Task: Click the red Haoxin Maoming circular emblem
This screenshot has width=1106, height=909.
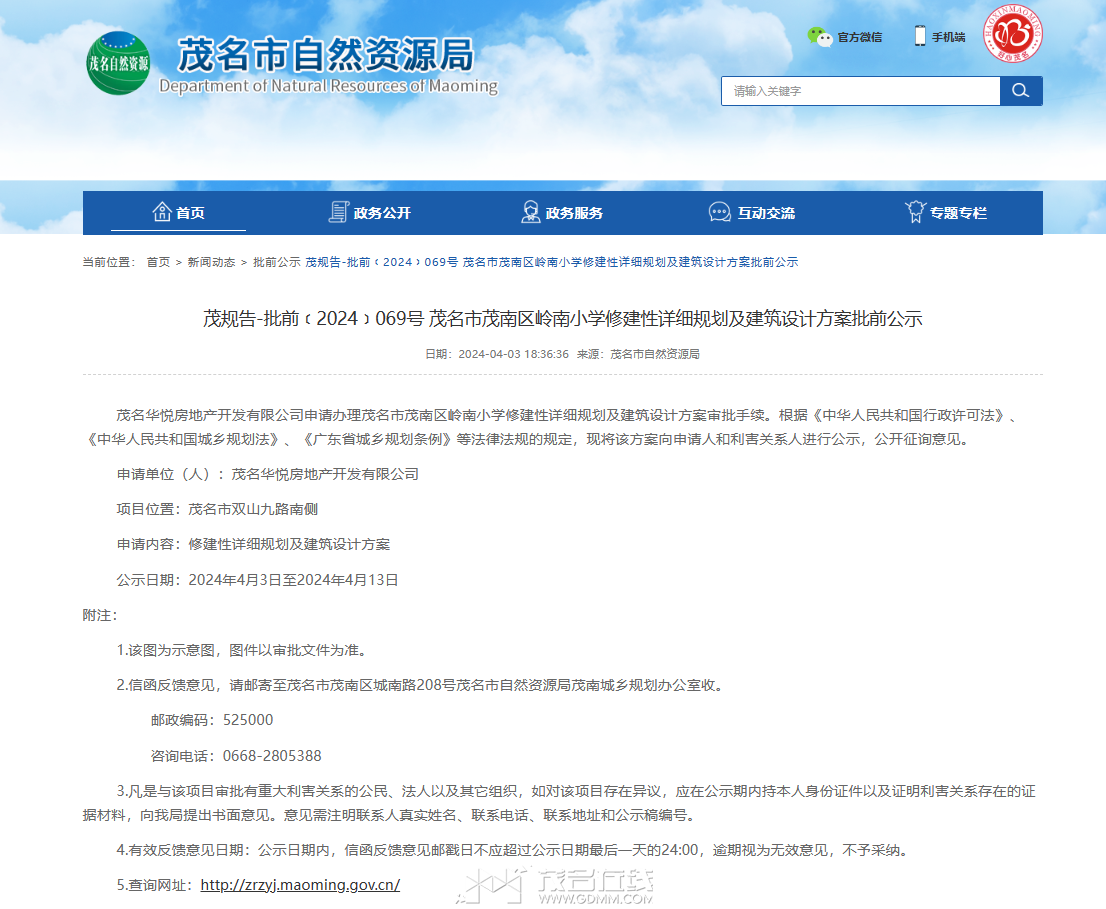Action: (1013, 34)
